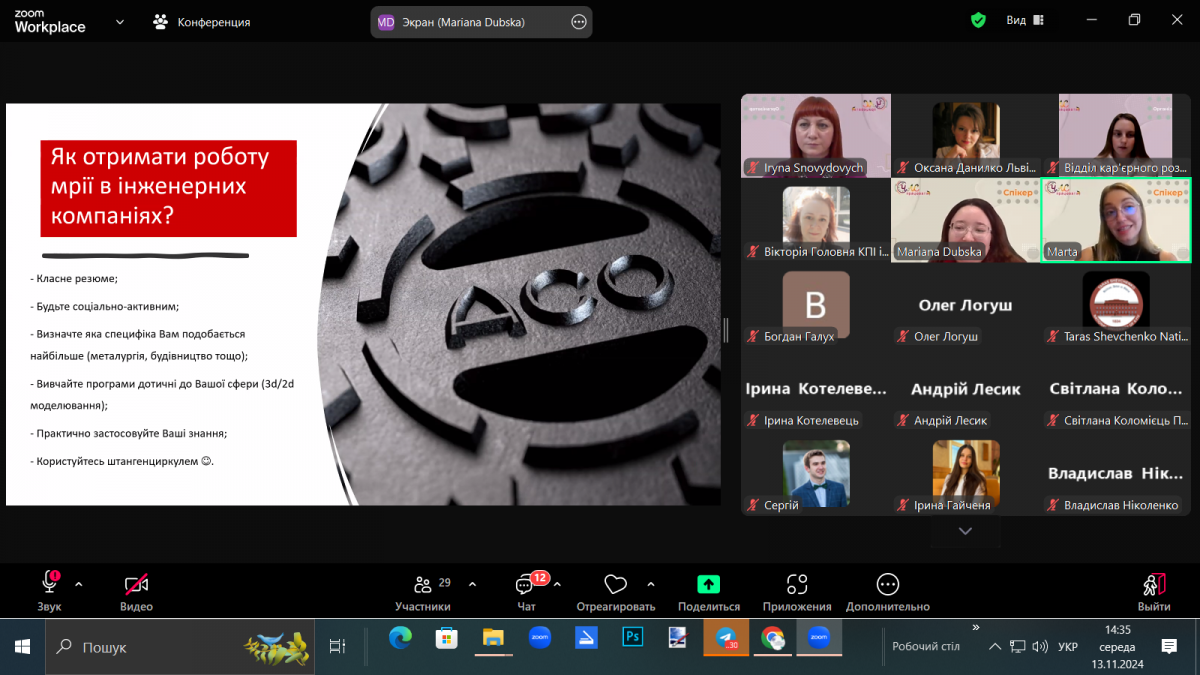Expand the Zoom Workplace dropdown chevron
Image resolution: width=1200 pixels, height=675 pixels.
(x=120, y=21)
